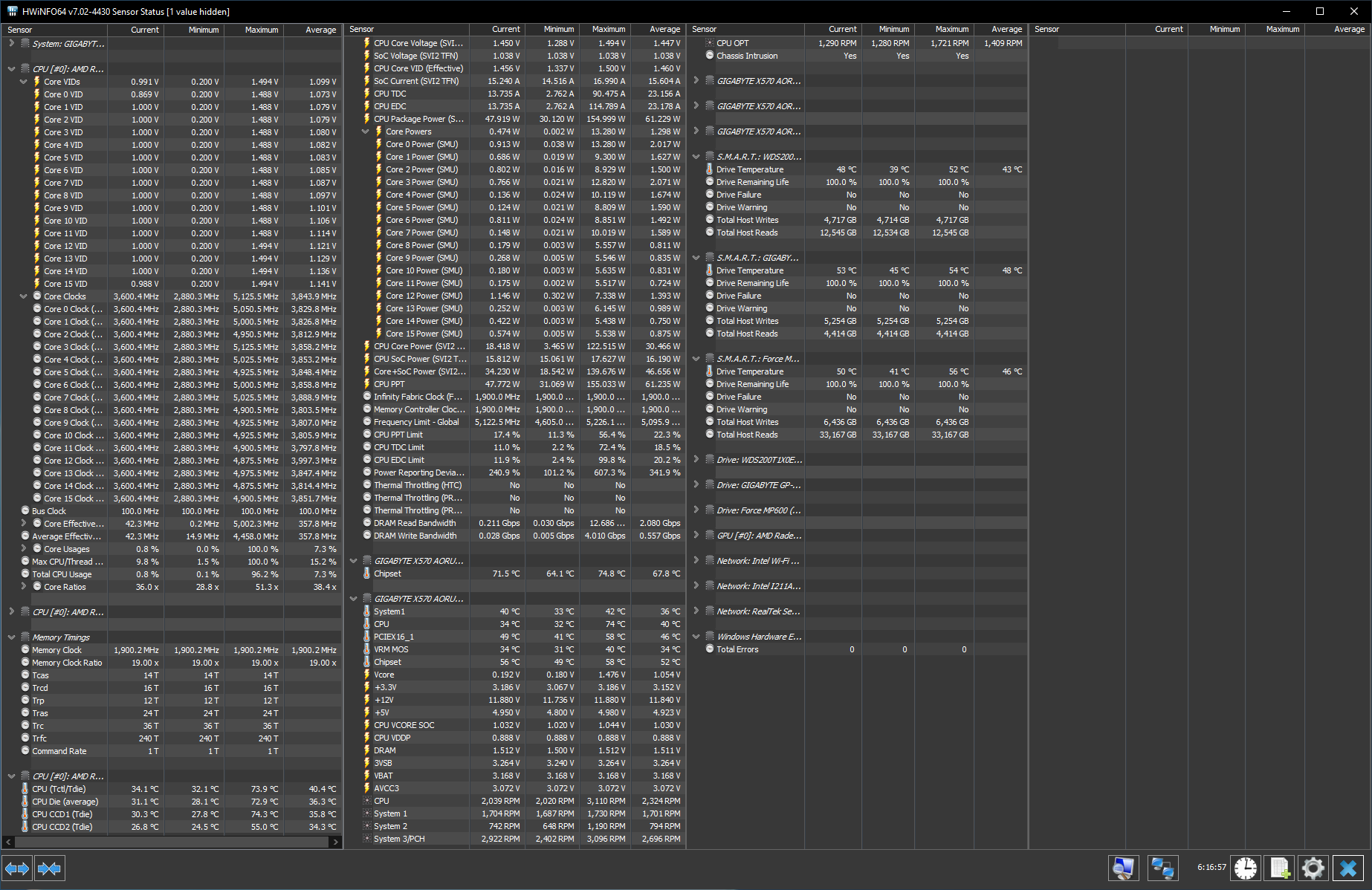Screen dimensions: 1372x890
Task: Click the clock icon beside Bus Clock
Action: pos(25,511)
